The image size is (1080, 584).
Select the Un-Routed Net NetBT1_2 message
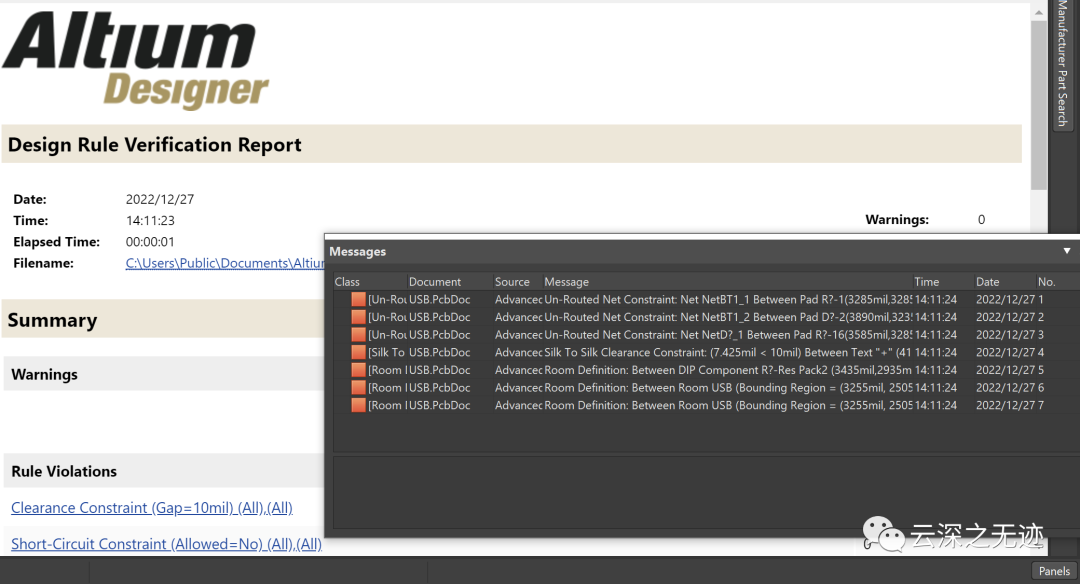(x=727, y=317)
